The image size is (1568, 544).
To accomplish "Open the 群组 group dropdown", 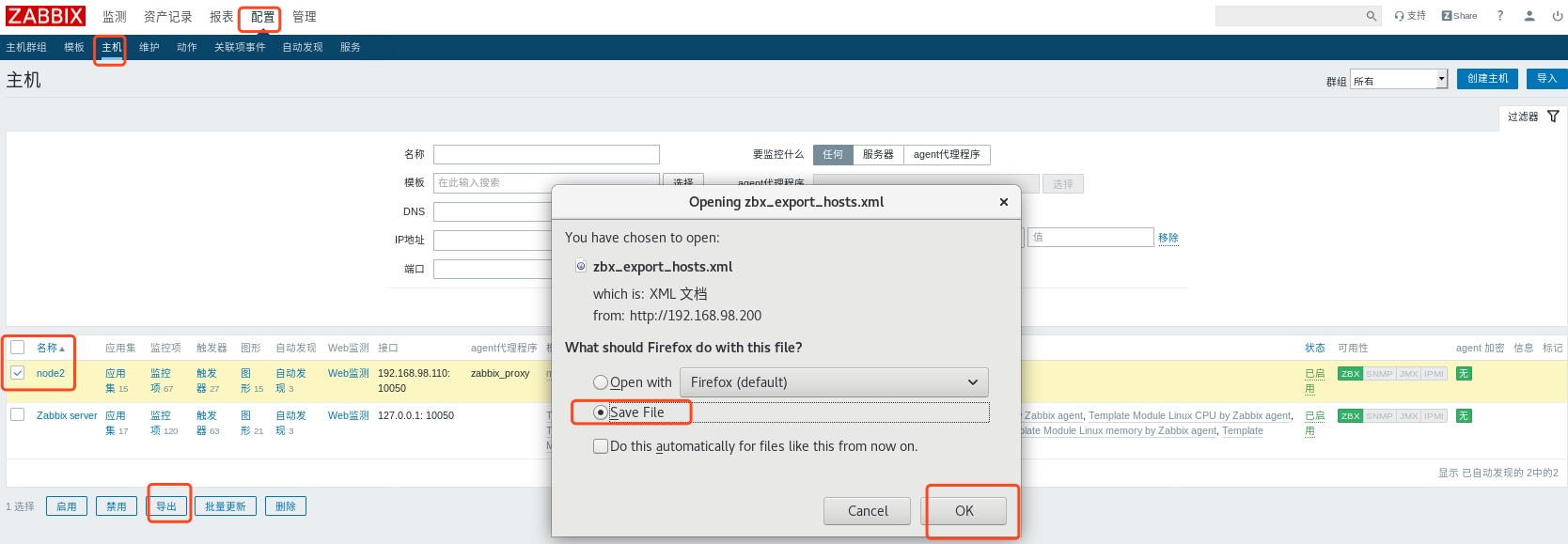I will 1399,80.
